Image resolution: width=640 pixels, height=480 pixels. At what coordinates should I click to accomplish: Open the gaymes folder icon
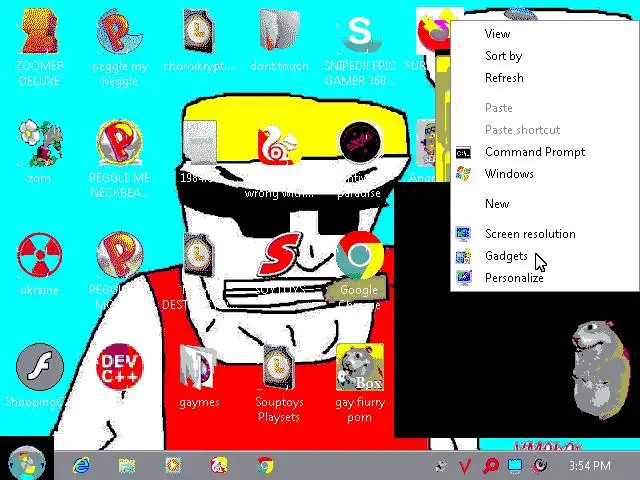[x=199, y=367]
